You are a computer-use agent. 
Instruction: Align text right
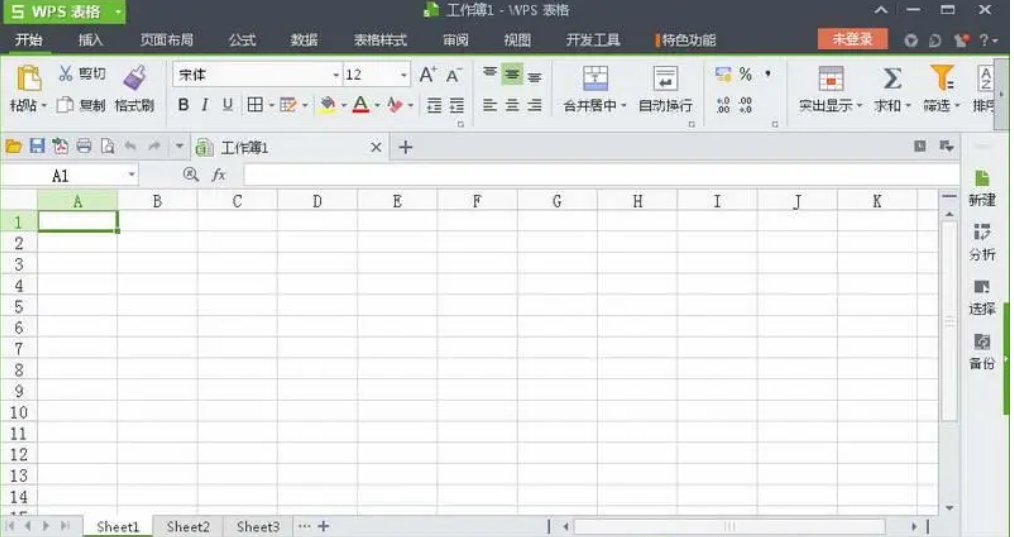(534, 105)
